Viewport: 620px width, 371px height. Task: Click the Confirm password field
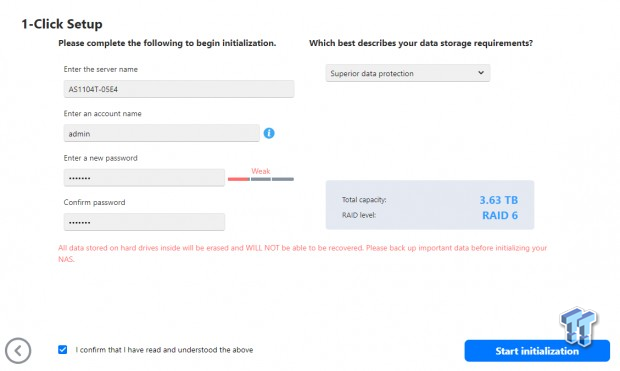coord(144,222)
